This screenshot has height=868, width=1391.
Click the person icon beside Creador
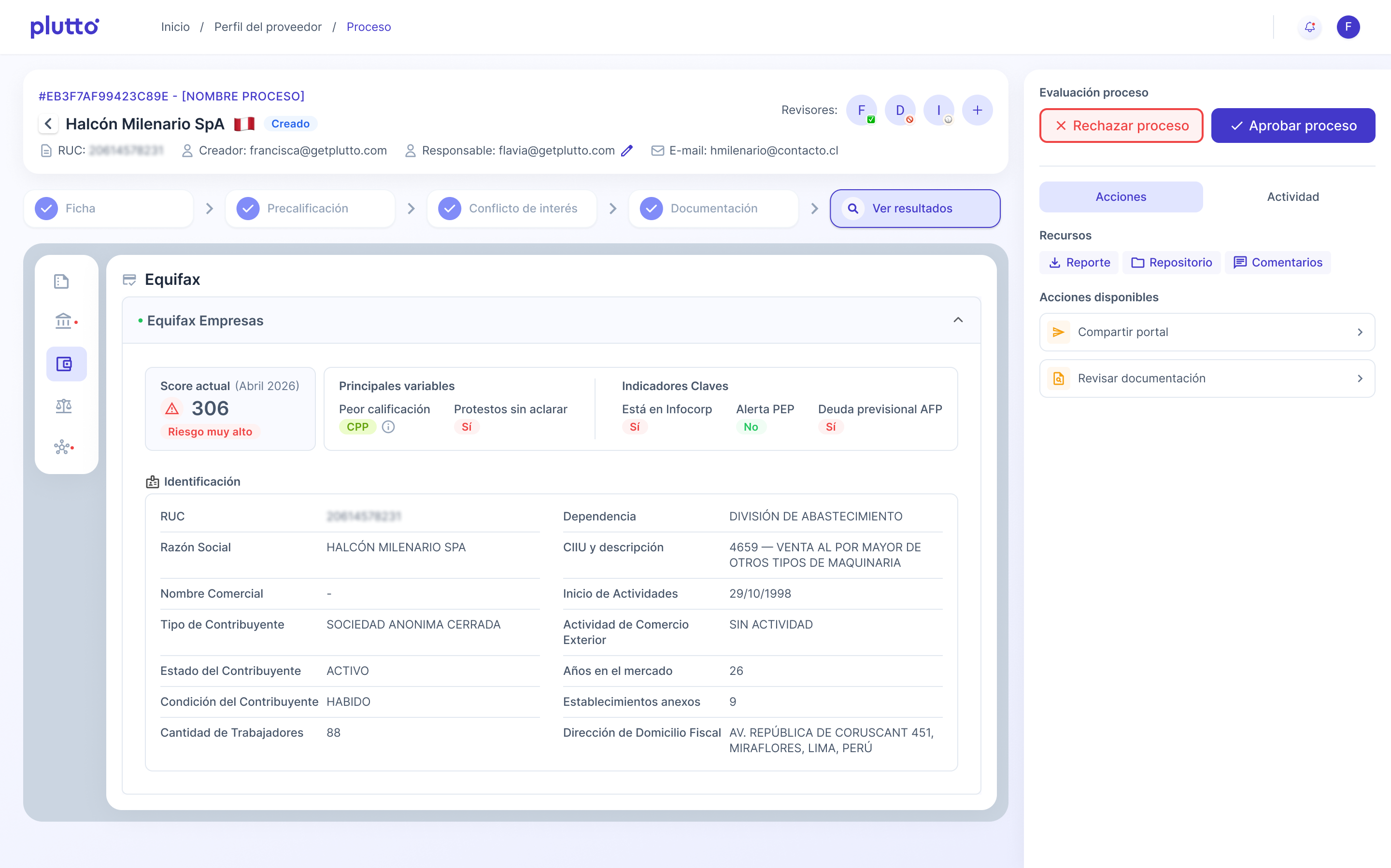pyautogui.click(x=186, y=151)
